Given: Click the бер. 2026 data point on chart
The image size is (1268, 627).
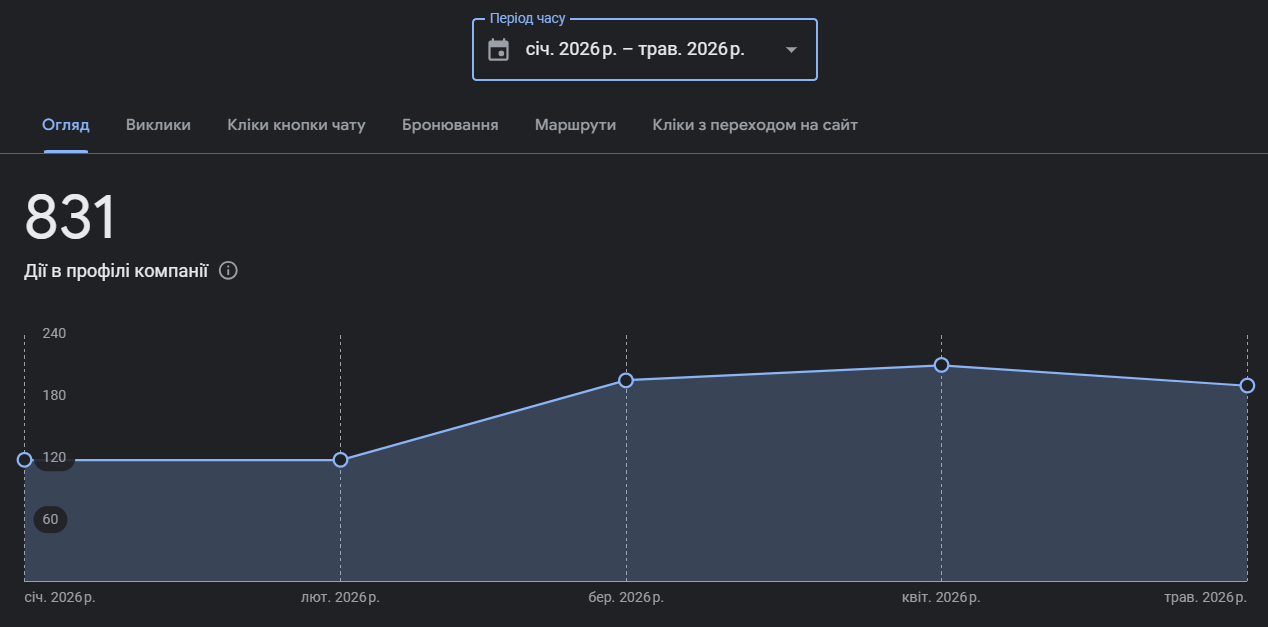Looking at the screenshot, I should tap(626, 380).
